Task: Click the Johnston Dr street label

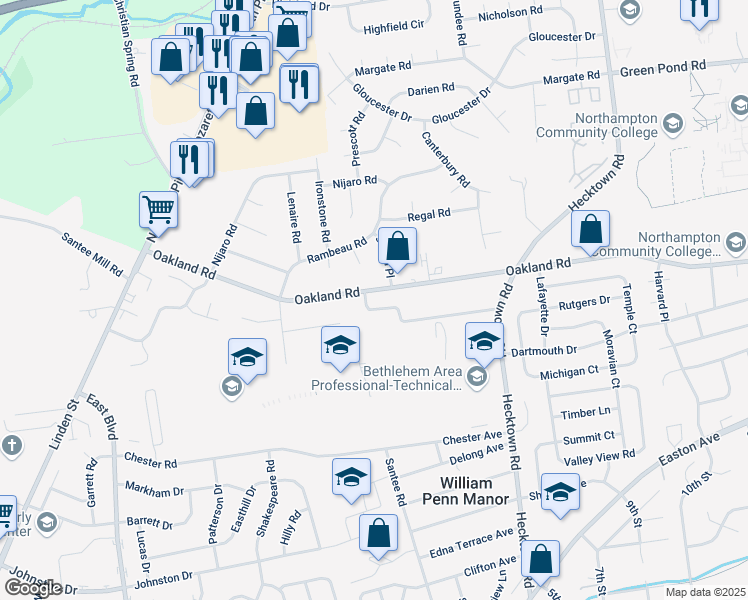Action: coord(164,580)
